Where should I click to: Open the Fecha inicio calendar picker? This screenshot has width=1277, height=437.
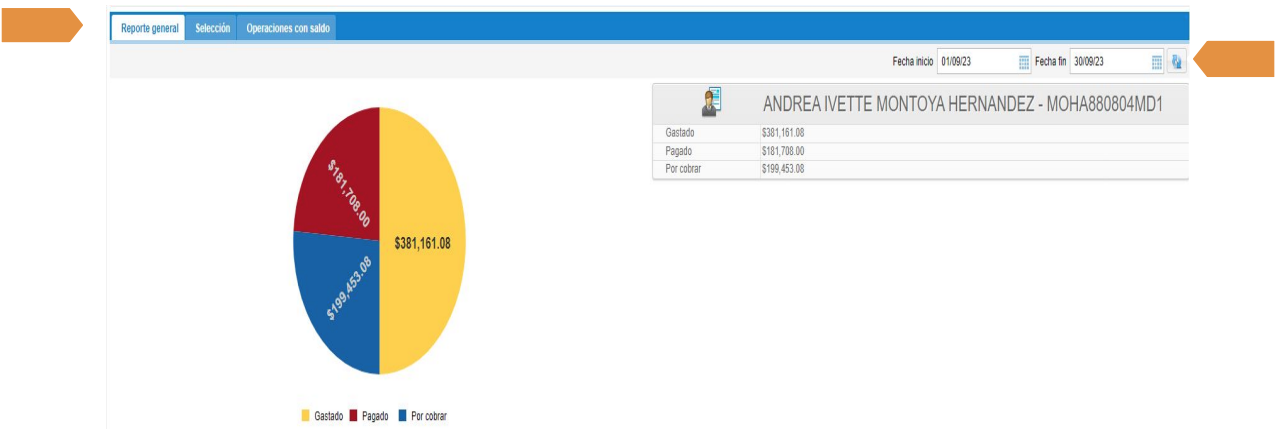tap(1024, 62)
